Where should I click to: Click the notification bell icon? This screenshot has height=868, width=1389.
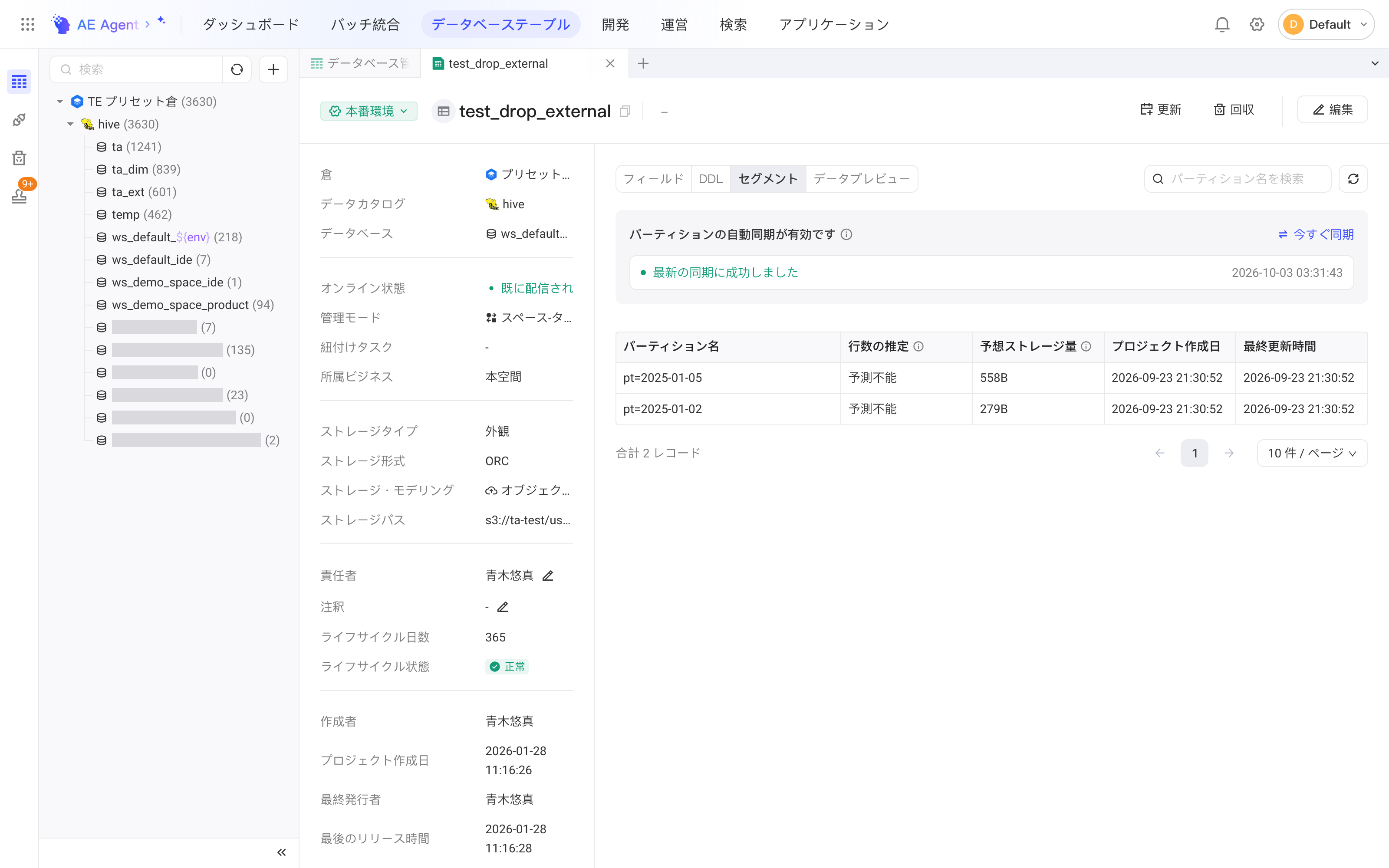point(1222,24)
